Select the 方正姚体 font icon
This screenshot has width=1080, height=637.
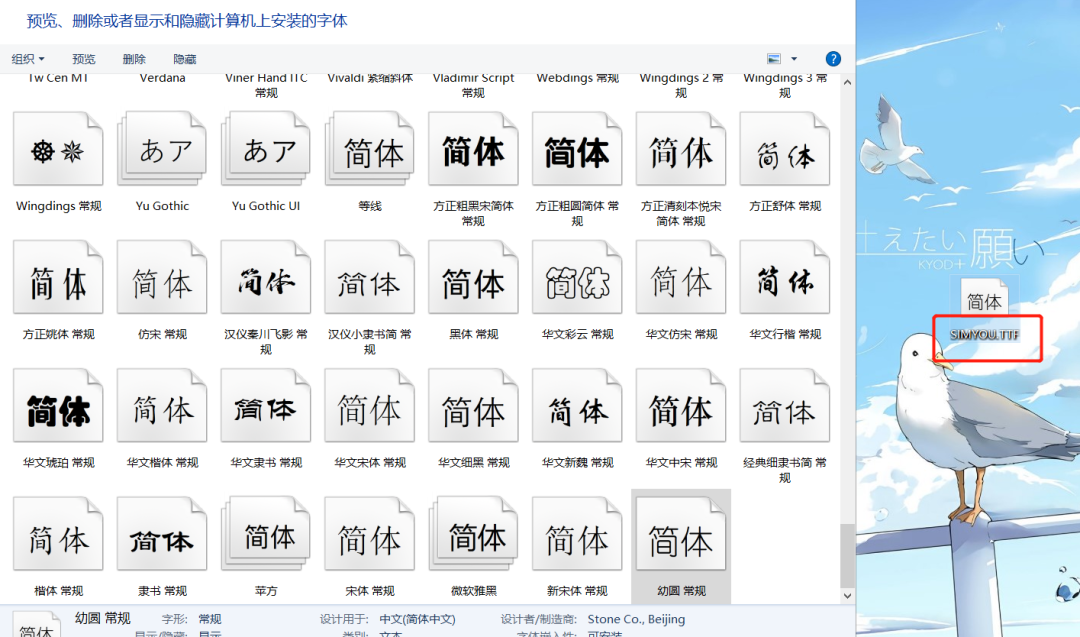click(59, 277)
